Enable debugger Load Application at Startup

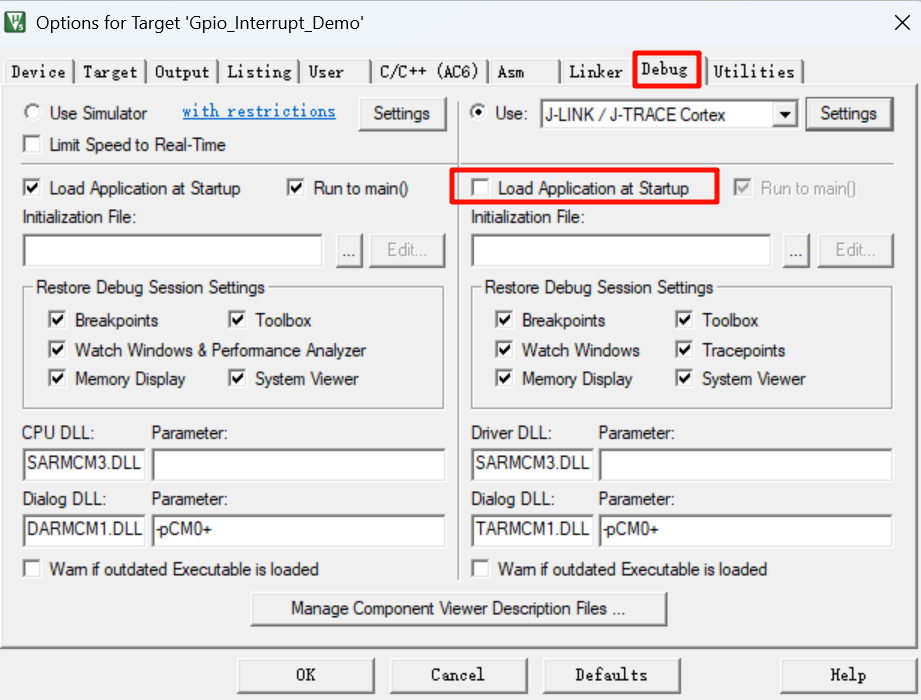(480, 188)
